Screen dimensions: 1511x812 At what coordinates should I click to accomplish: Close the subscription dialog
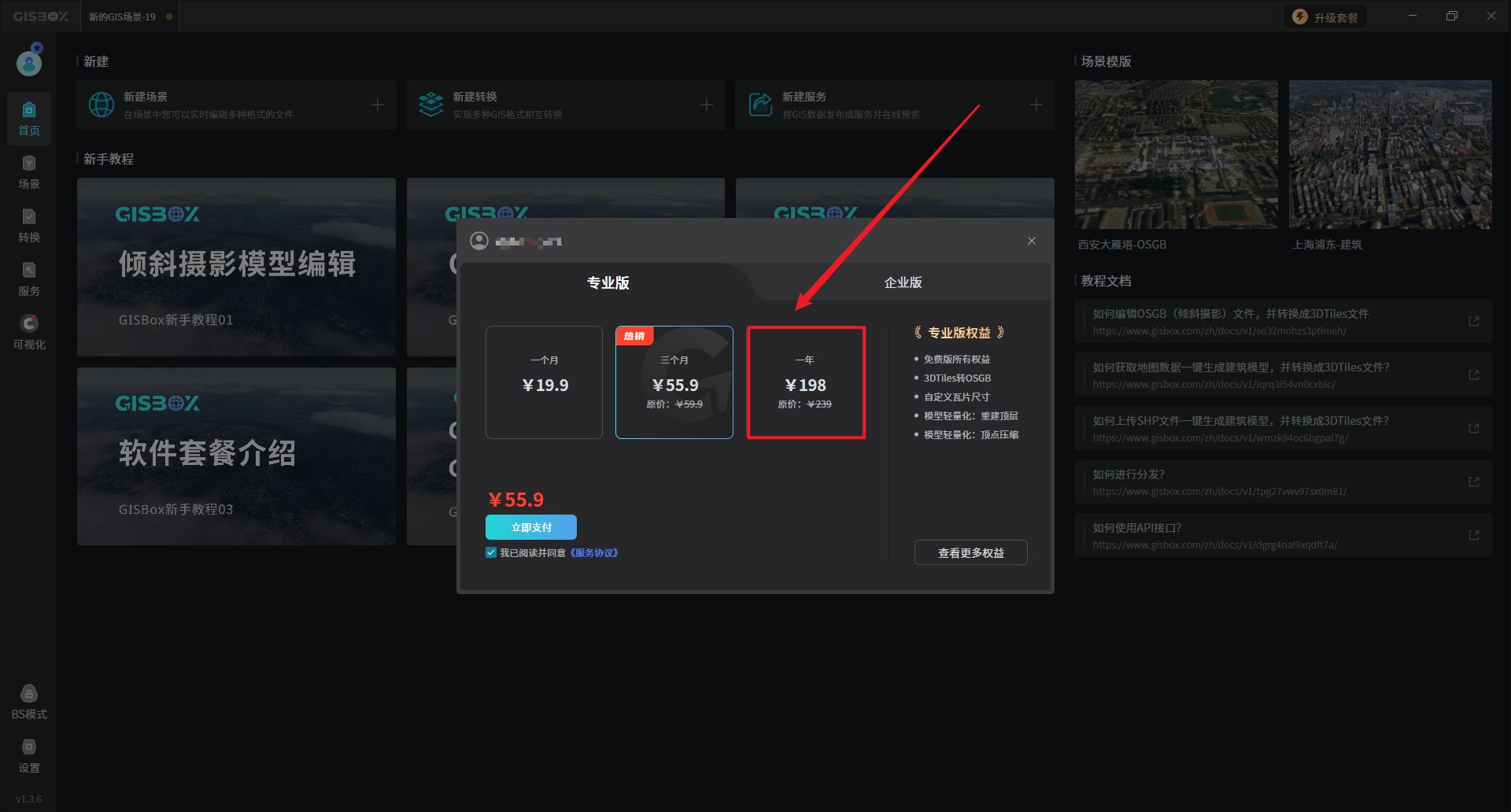click(1032, 241)
